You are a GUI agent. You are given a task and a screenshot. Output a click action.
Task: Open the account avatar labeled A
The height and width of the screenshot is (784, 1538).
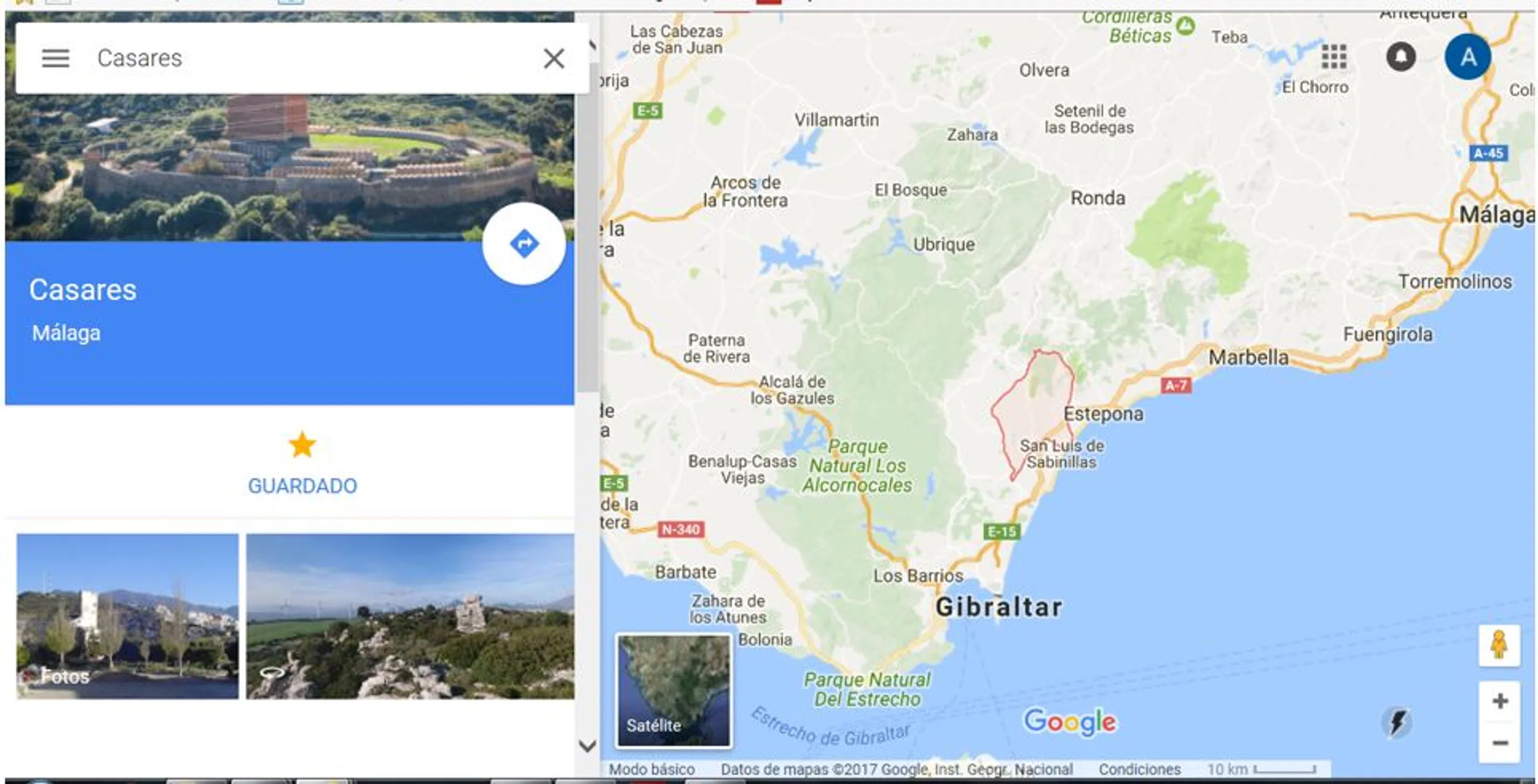point(1467,57)
